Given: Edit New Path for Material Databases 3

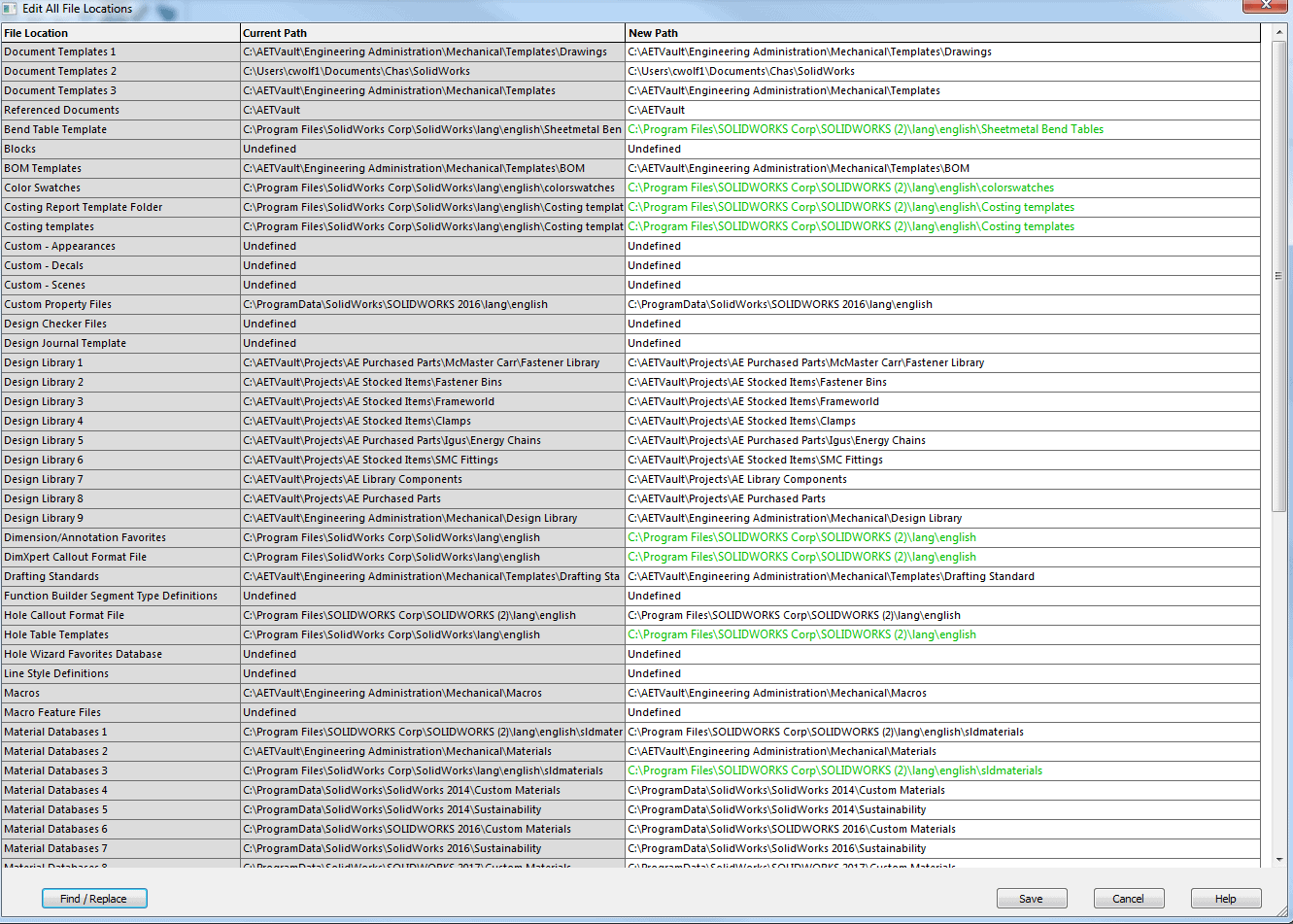Looking at the screenshot, I should pos(942,770).
